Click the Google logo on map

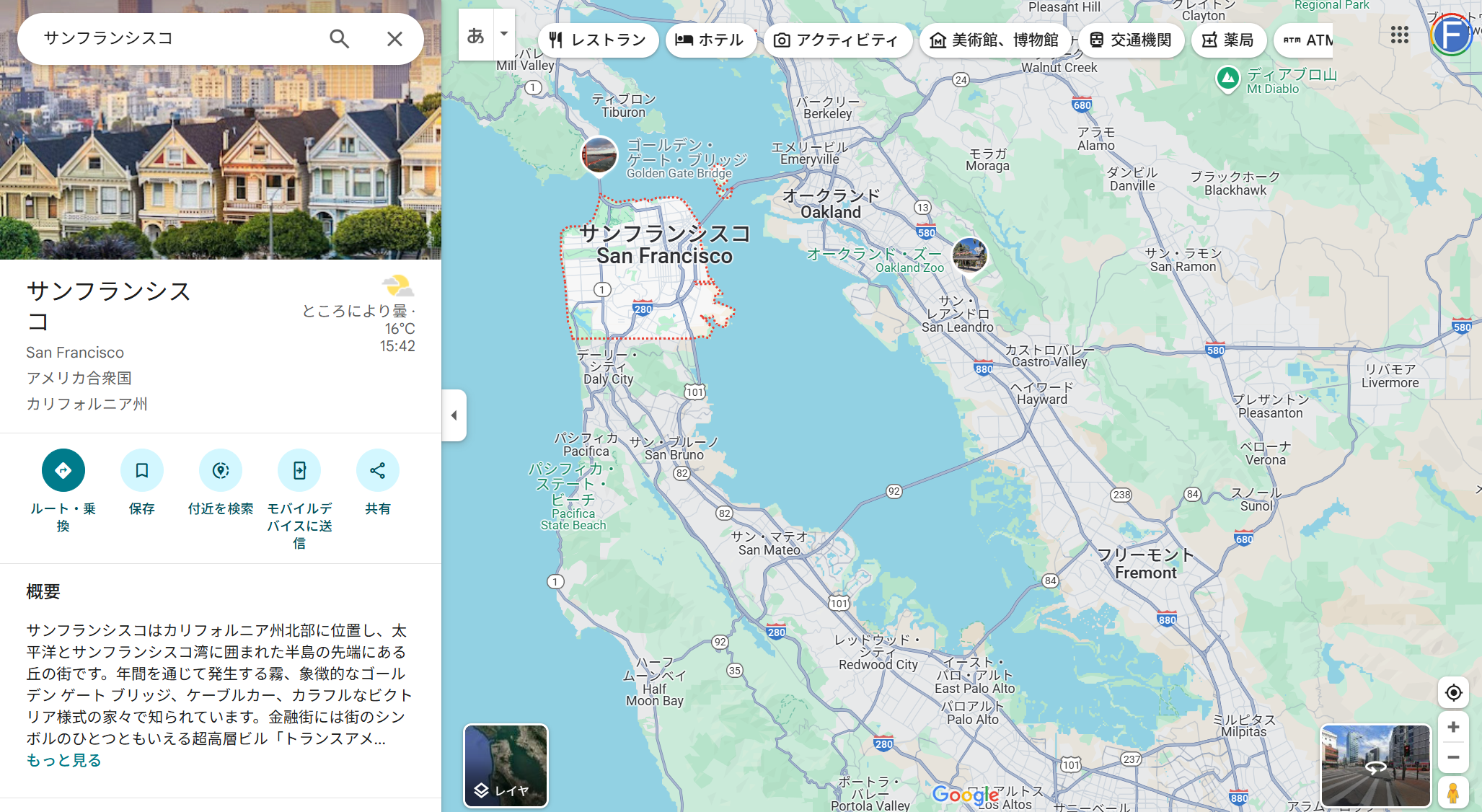[x=965, y=795]
